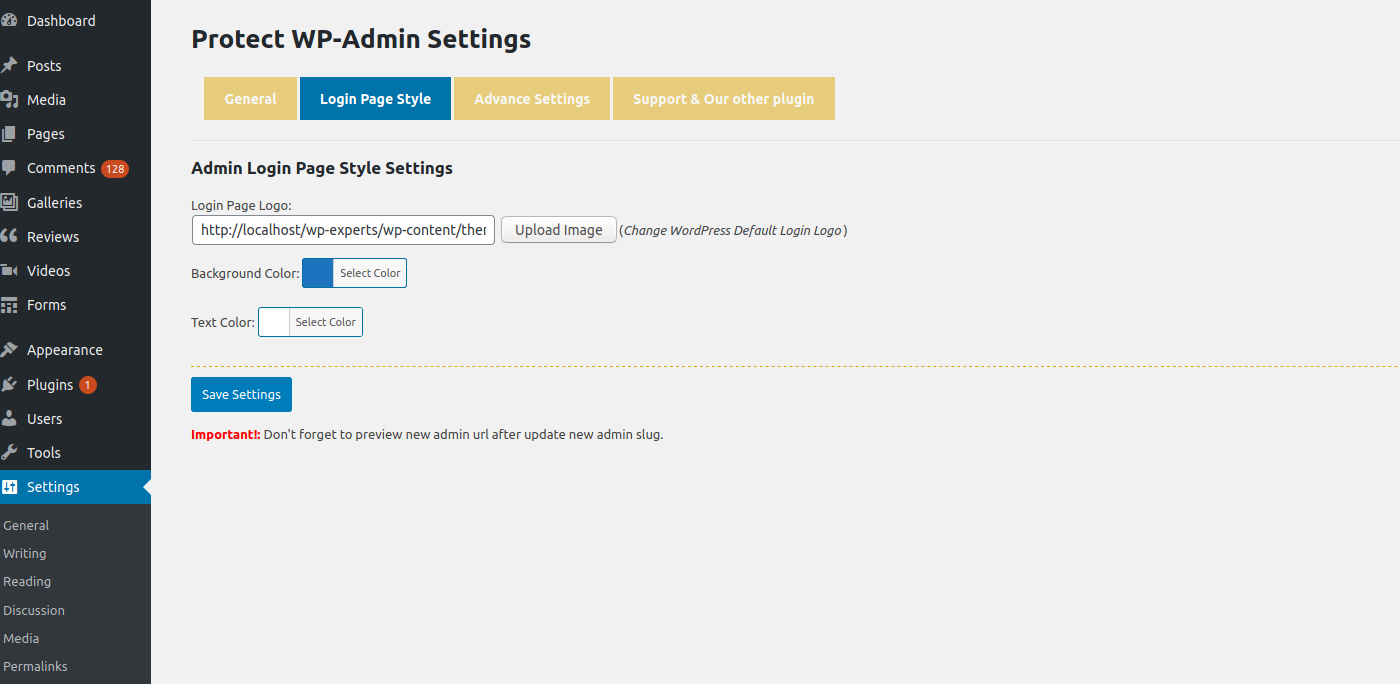
Task: Open Support & Our other plugin tab
Action: click(x=723, y=98)
